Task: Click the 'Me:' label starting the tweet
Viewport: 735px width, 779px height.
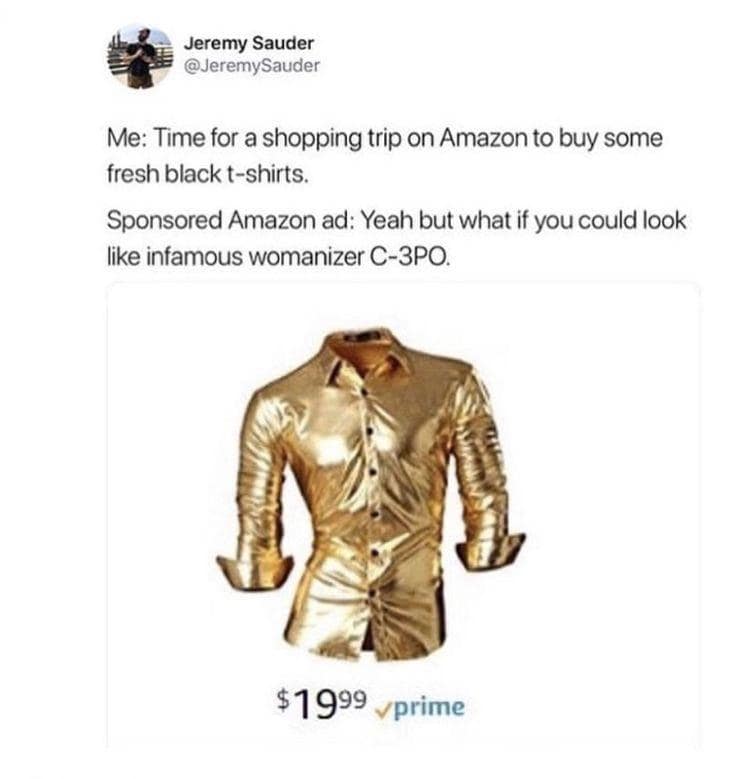Action: pyautogui.click(x=127, y=138)
